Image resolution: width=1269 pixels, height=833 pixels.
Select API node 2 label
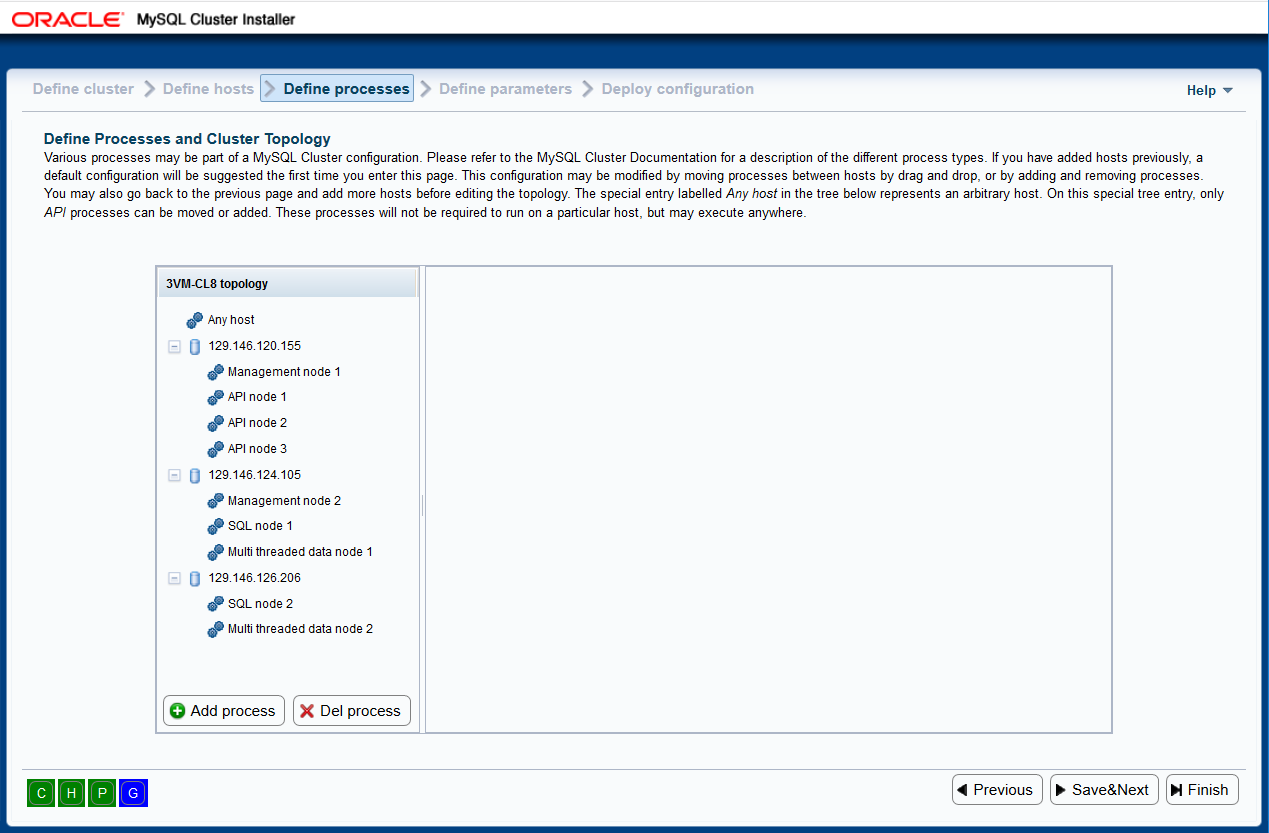[x=257, y=423]
